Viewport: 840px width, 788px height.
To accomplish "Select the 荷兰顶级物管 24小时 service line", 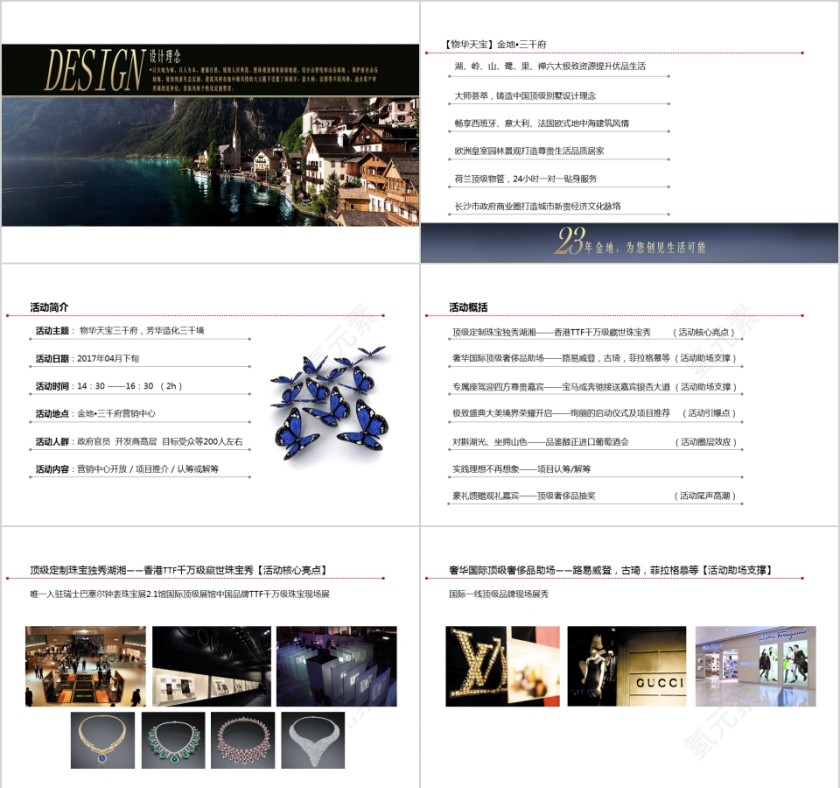I will pos(525,178).
